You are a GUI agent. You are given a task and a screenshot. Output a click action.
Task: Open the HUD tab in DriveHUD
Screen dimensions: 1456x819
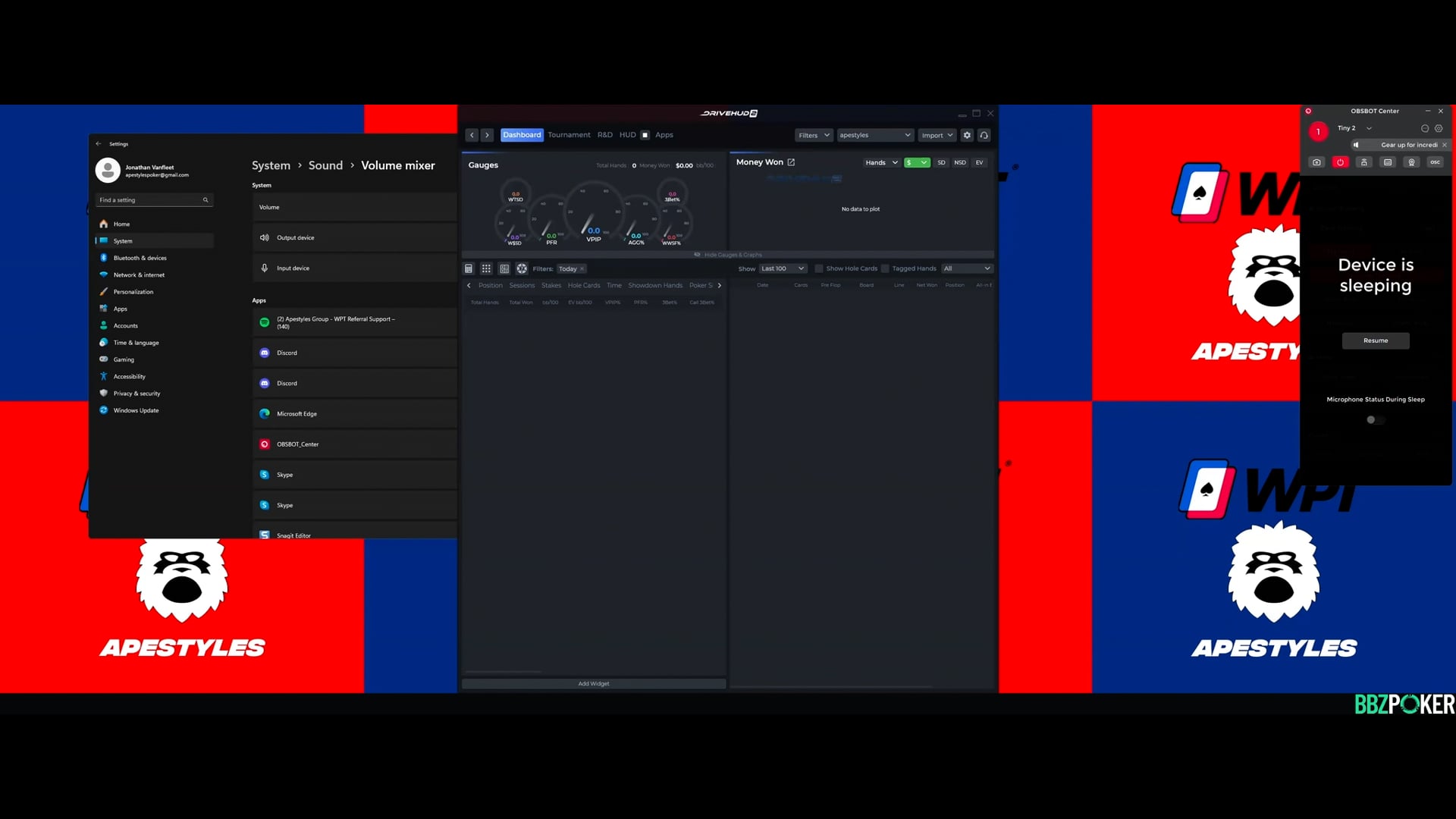click(627, 135)
